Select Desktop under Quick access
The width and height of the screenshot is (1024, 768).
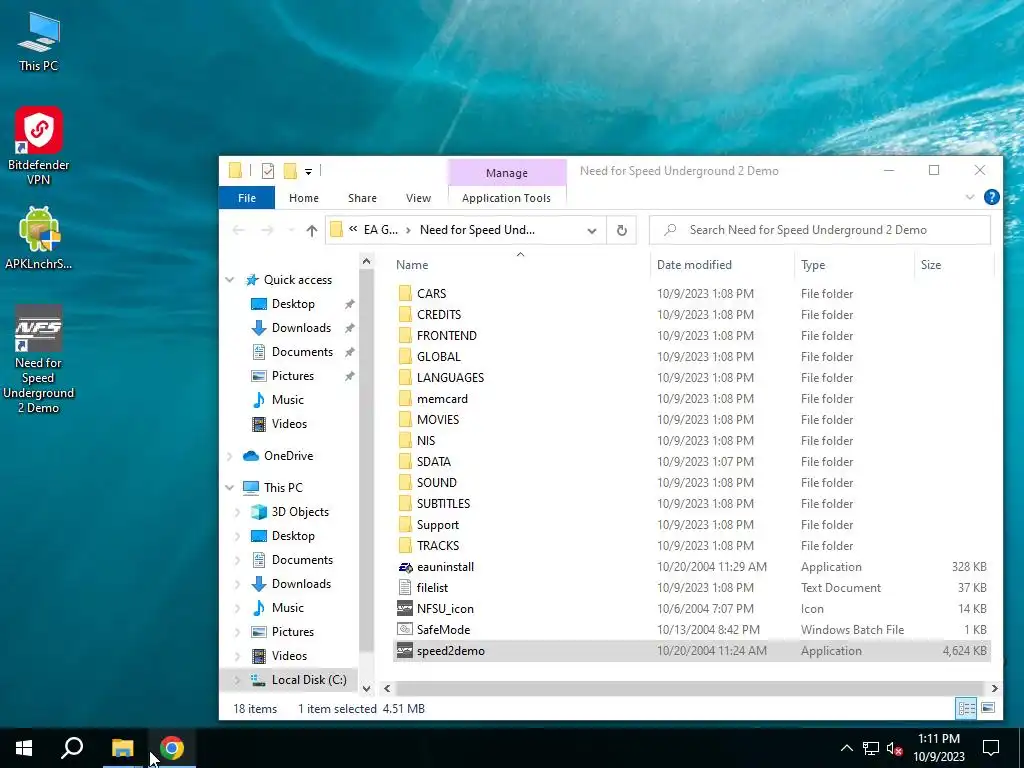coord(293,304)
